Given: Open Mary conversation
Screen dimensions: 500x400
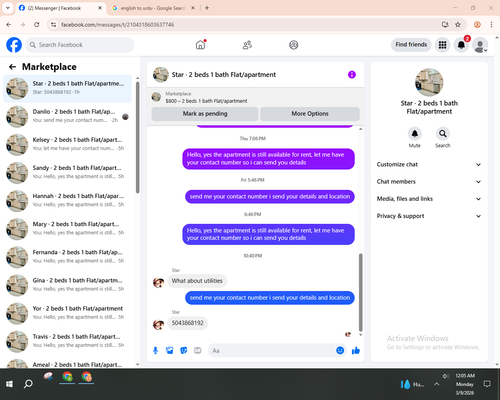Looking at the screenshot, I should (67, 229).
